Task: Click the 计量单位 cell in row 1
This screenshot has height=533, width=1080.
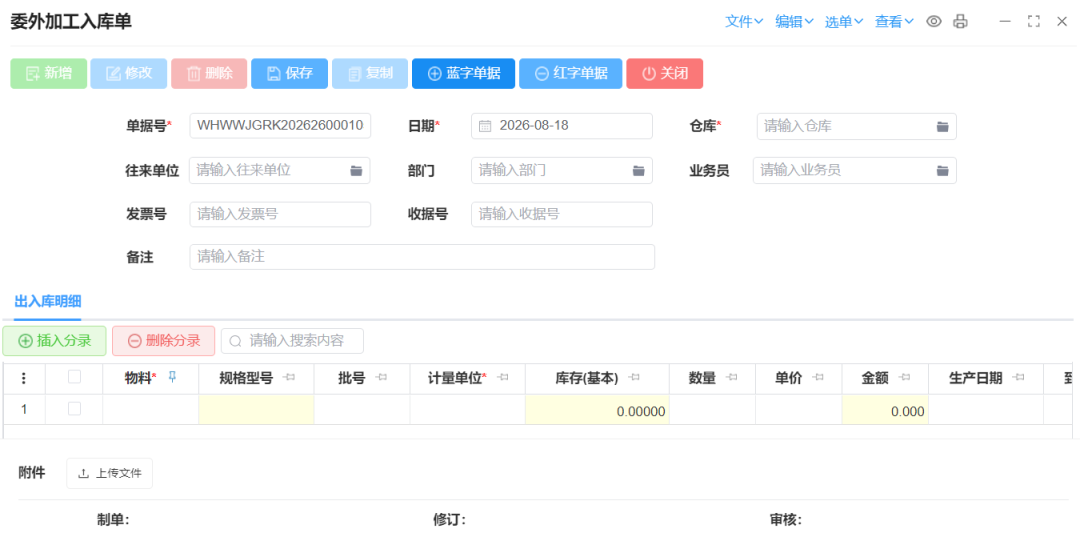Action: pyautogui.click(x=468, y=410)
